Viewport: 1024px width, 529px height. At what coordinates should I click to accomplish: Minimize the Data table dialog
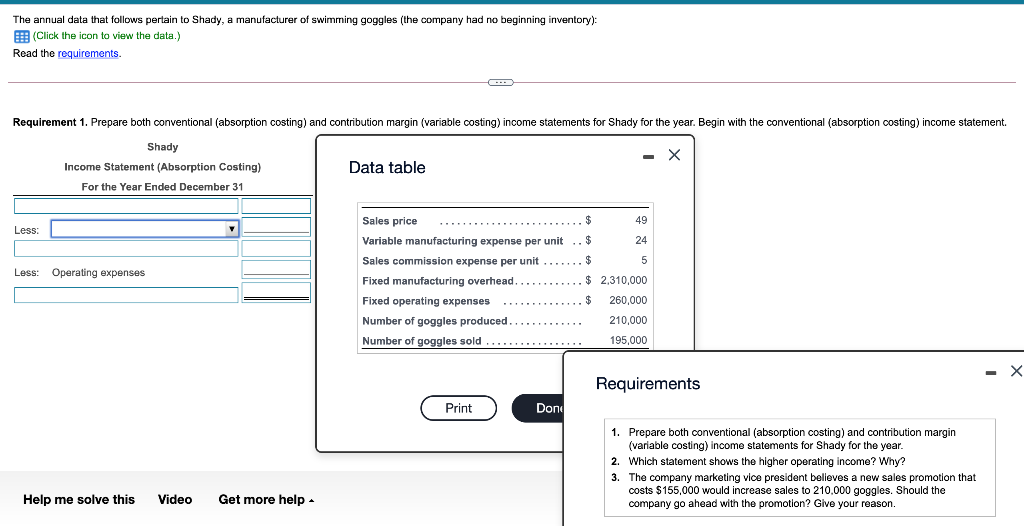(648, 157)
